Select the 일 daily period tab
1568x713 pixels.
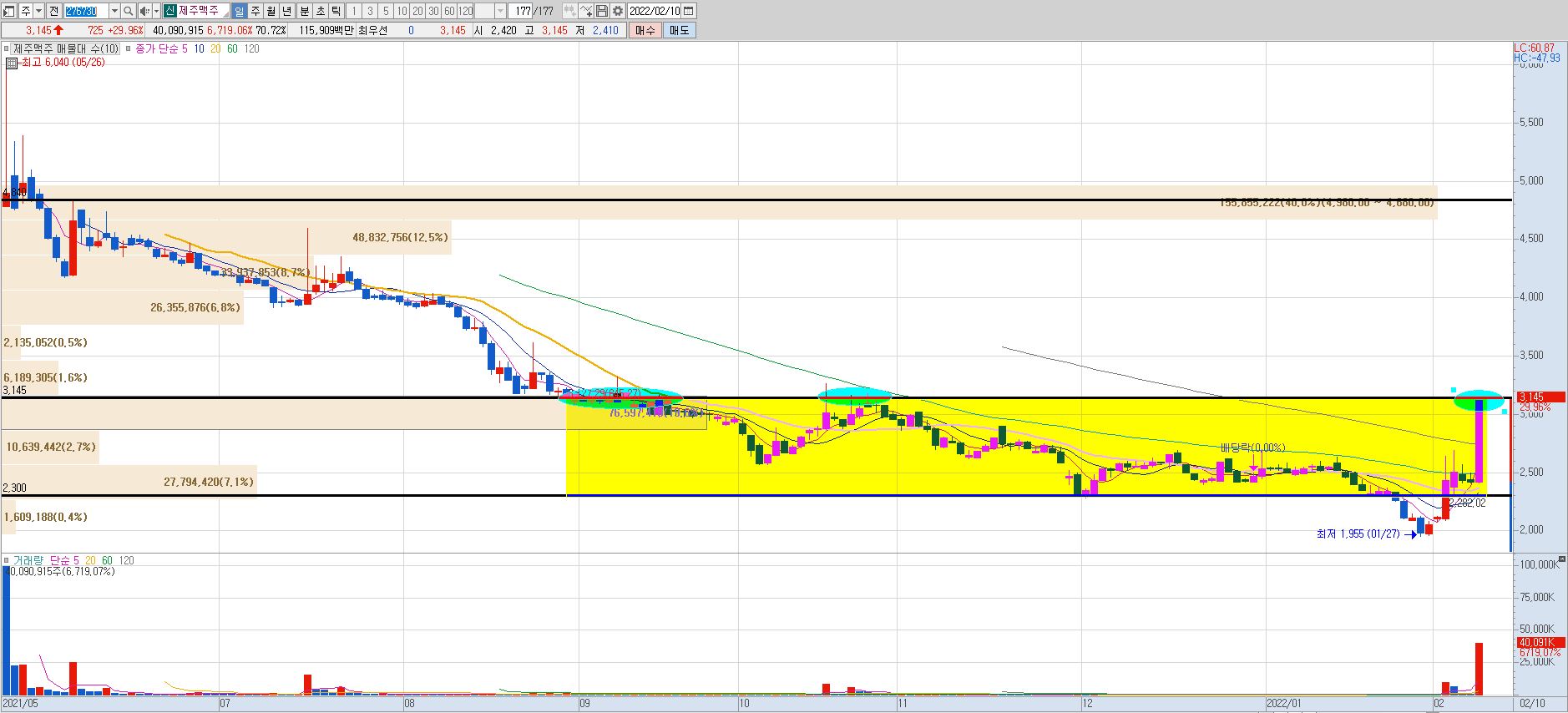239,11
